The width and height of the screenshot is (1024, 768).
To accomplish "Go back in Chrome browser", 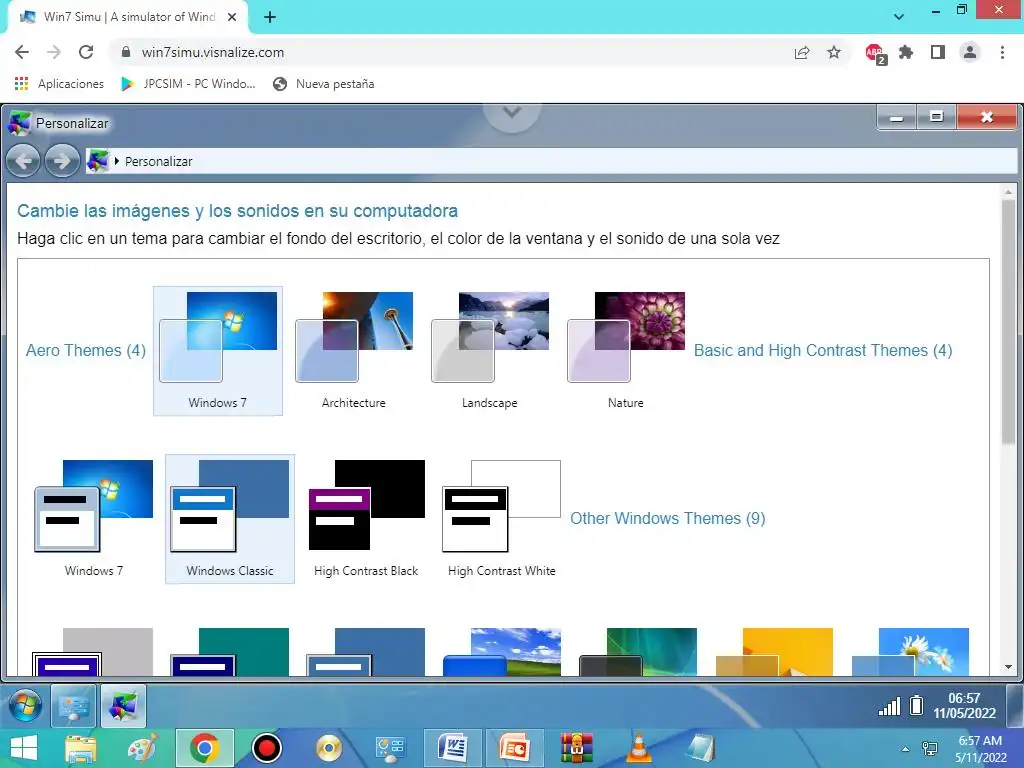I will [22, 52].
